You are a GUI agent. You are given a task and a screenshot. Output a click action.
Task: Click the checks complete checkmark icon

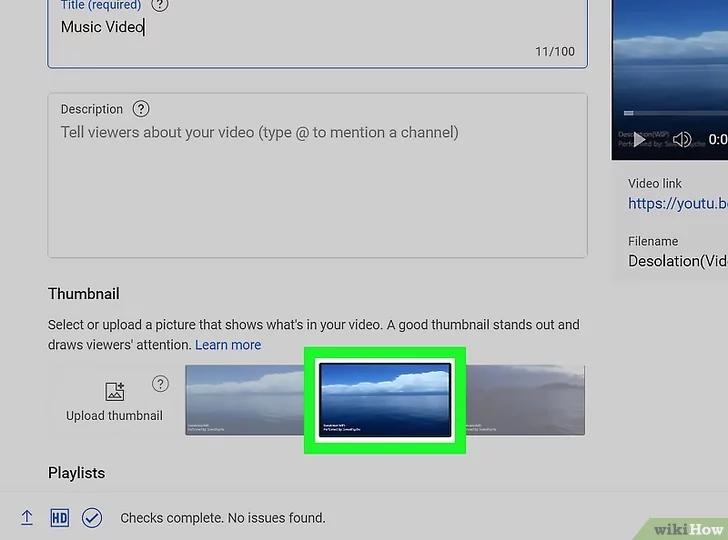[92, 518]
